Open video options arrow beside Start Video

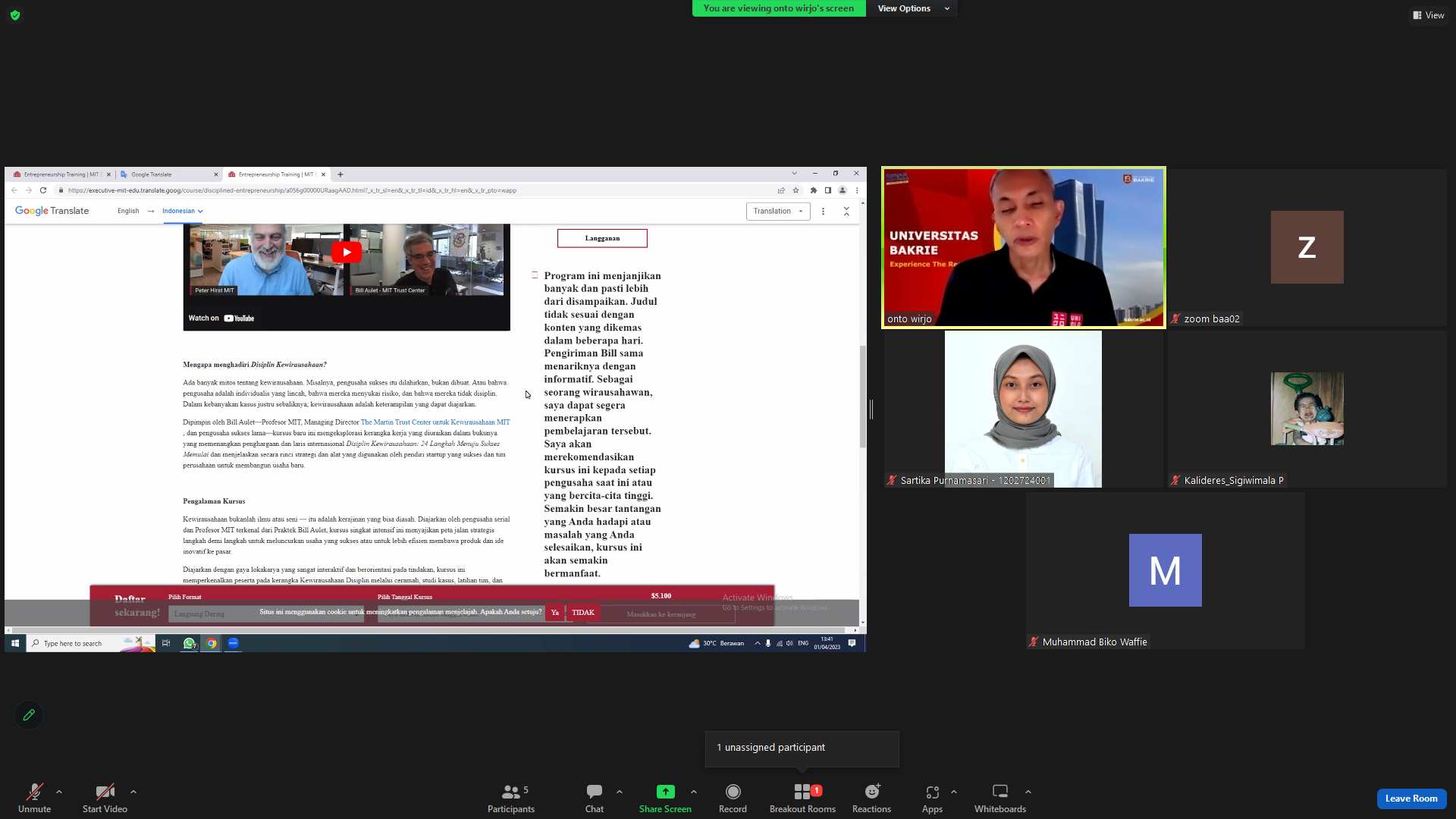click(x=133, y=792)
